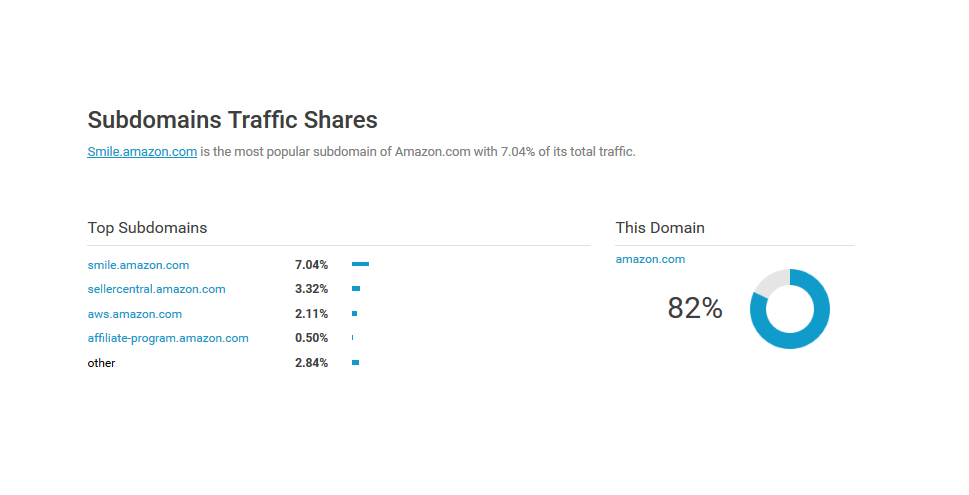The height and width of the screenshot is (495, 969).
Task: Click smile.amazon.com in Top Subdomains list
Action: click(138, 265)
